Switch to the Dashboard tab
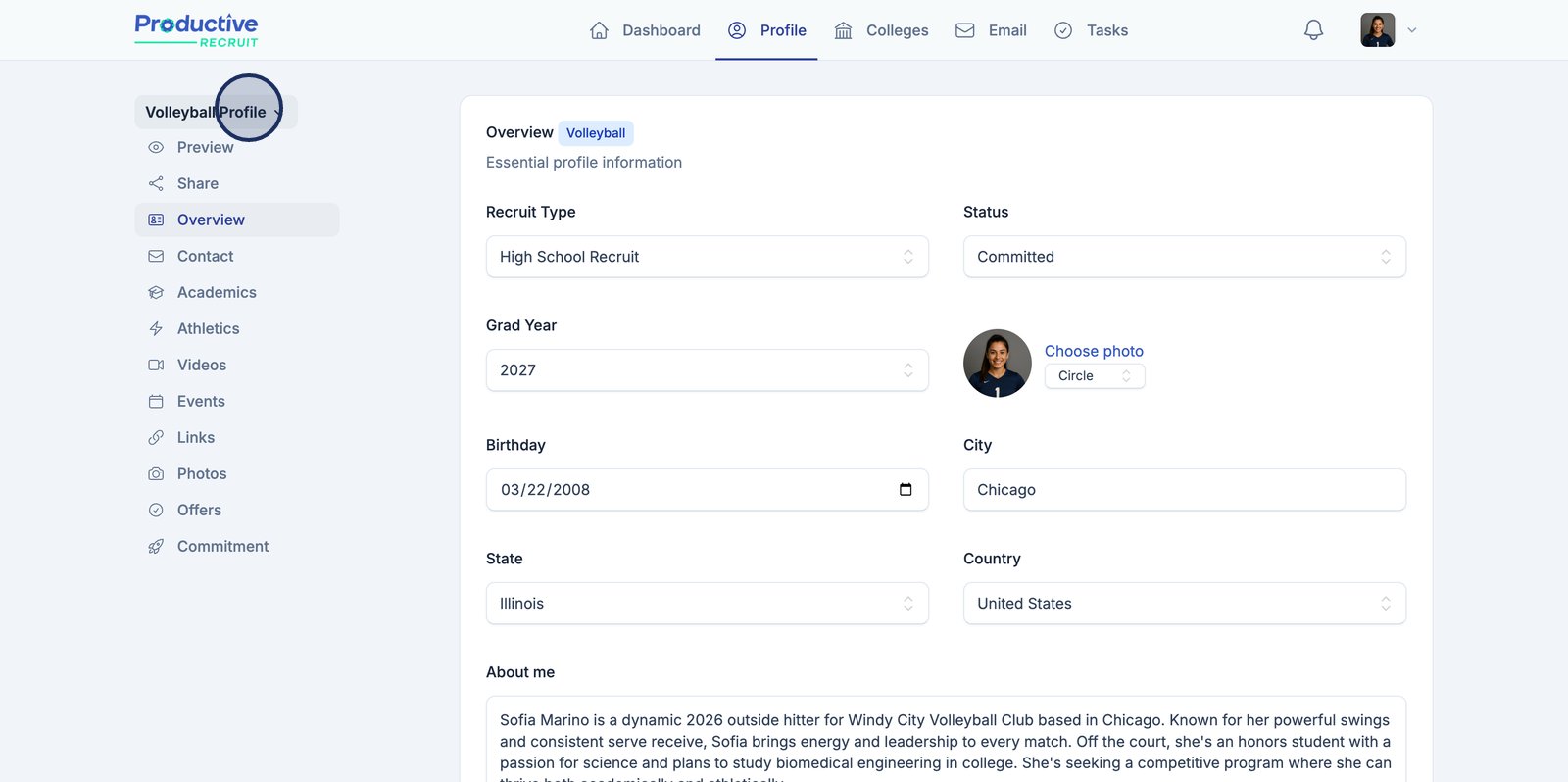The width and height of the screenshot is (1568, 782). coord(646,30)
